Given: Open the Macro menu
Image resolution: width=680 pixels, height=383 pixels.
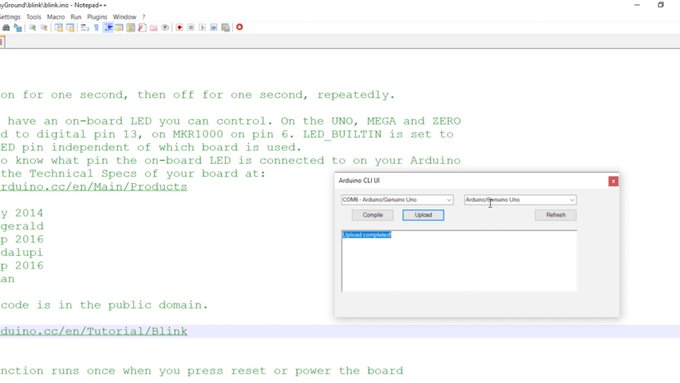Looking at the screenshot, I should 56,17.
